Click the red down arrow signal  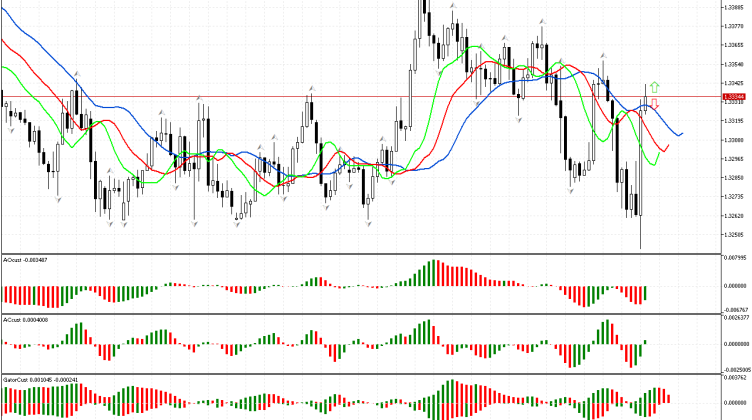(x=654, y=104)
